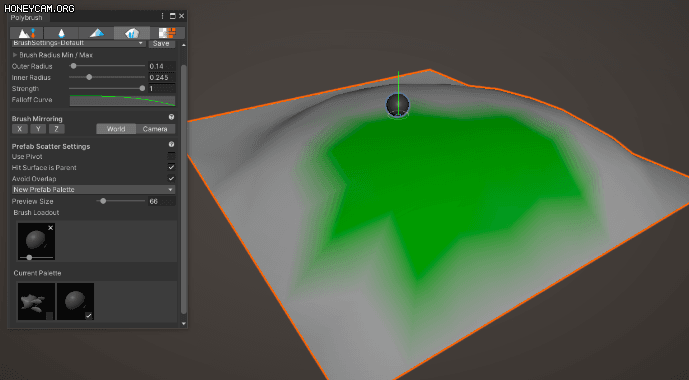
Task: Click the Brush Loadout label
Action: [x=36, y=213]
